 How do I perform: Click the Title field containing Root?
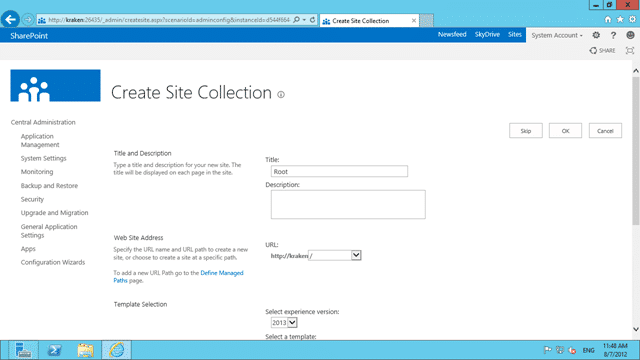pyautogui.click(x=339, y=171)
